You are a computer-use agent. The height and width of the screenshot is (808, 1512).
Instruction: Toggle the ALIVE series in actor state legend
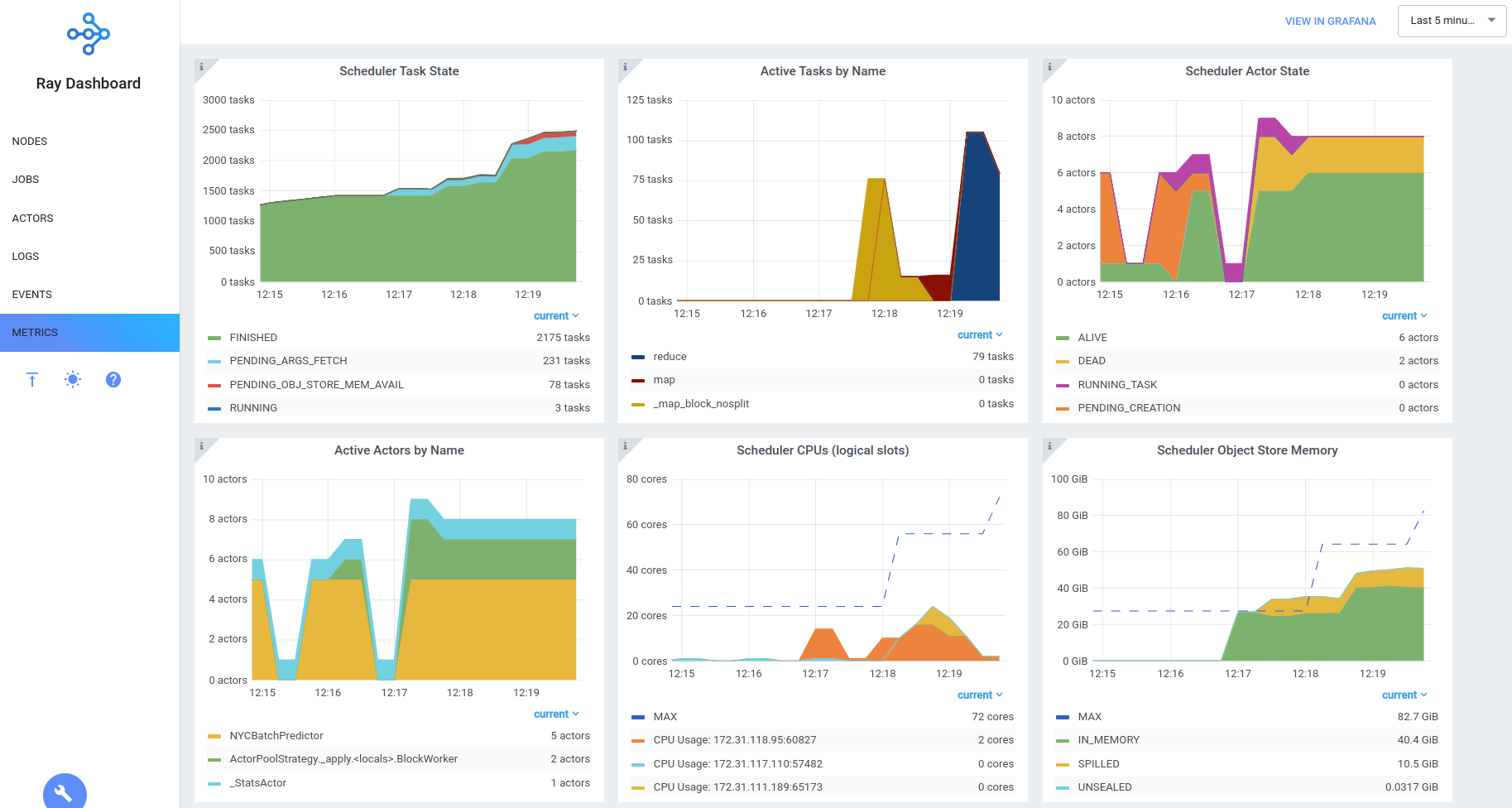pyautogui.click(x=1092, y=338)
